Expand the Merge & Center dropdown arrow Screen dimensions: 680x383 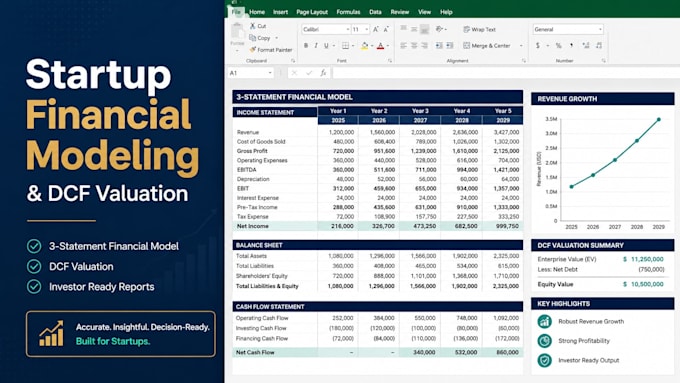tap(521, 46)
